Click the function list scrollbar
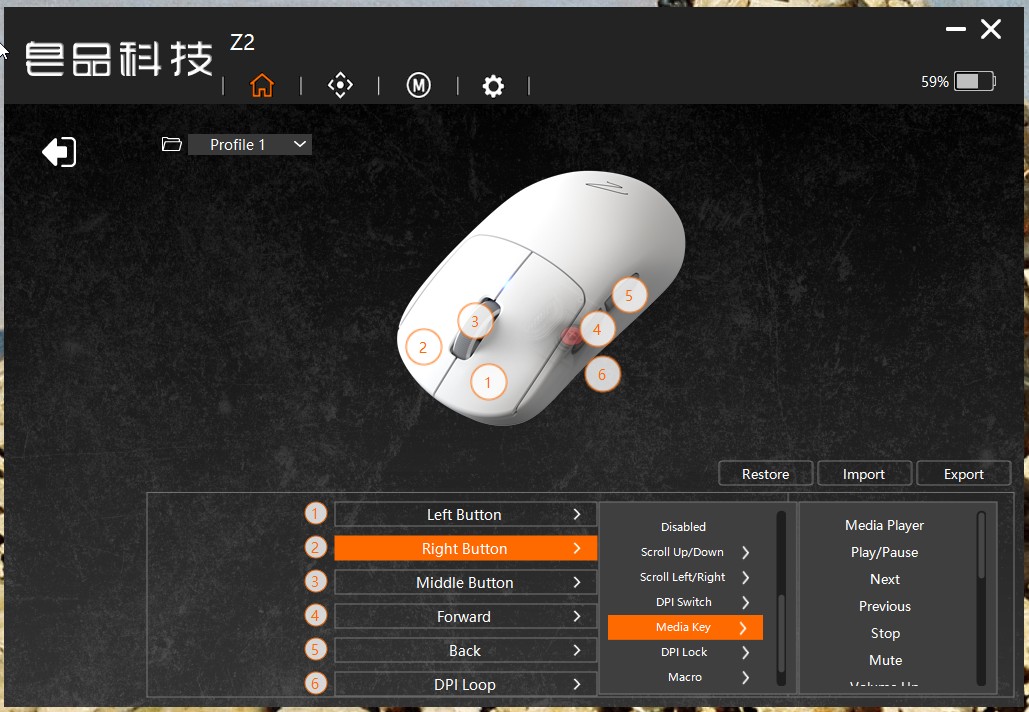The image size is (1029, 712). tap(781, 598)
